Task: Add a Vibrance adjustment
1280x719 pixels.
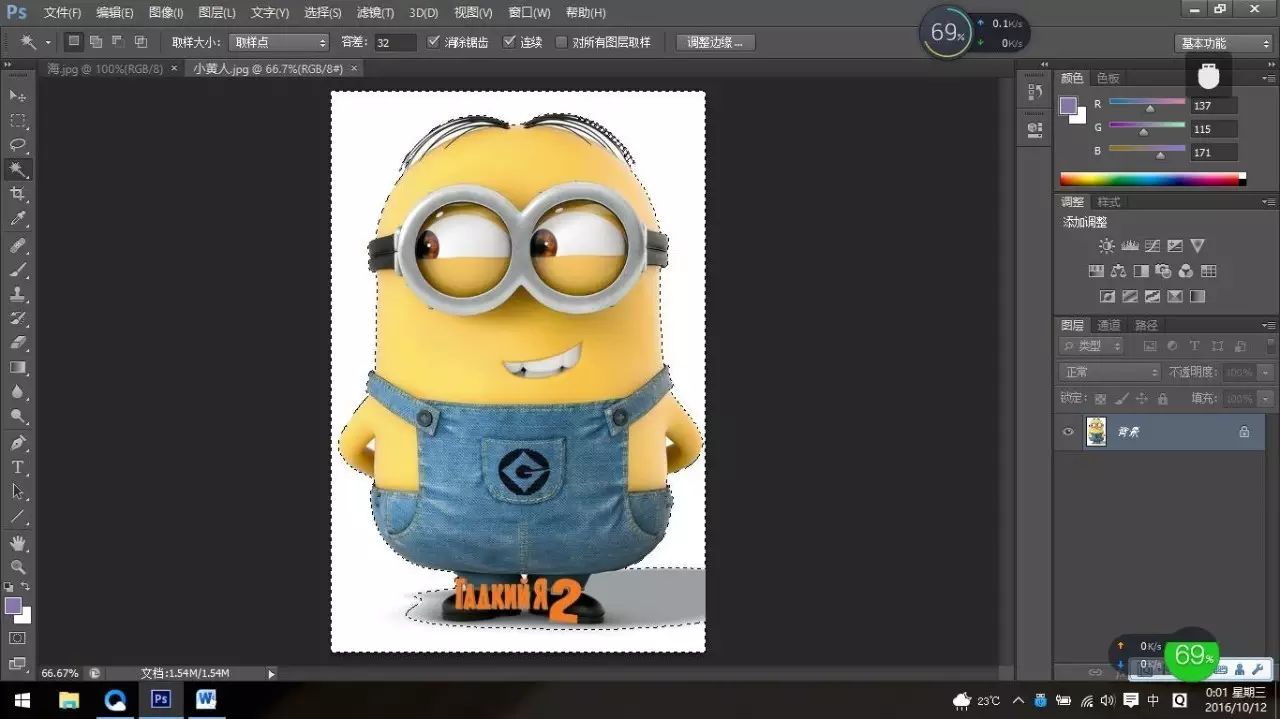Action: coord(1197,246)
